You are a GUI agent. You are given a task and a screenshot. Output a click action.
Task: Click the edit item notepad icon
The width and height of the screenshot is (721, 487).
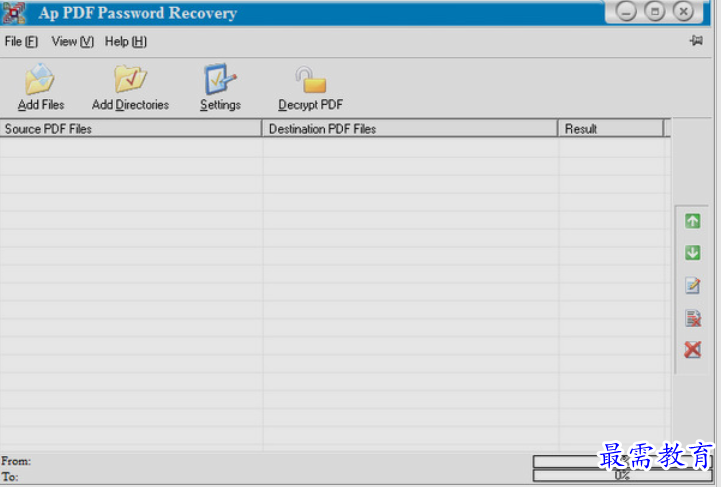(692, 285)
